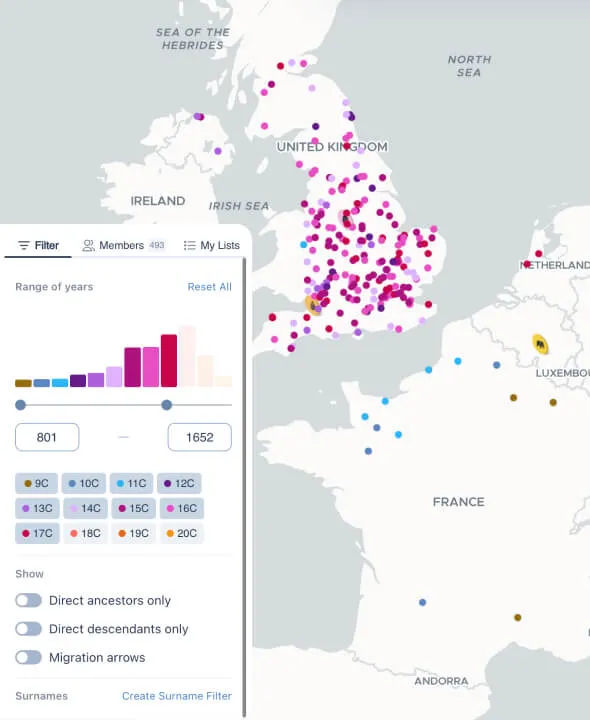Viewport: 590px width, 720px height.
Task: Click the tallest crimson histogram bar
Action: 169,360
